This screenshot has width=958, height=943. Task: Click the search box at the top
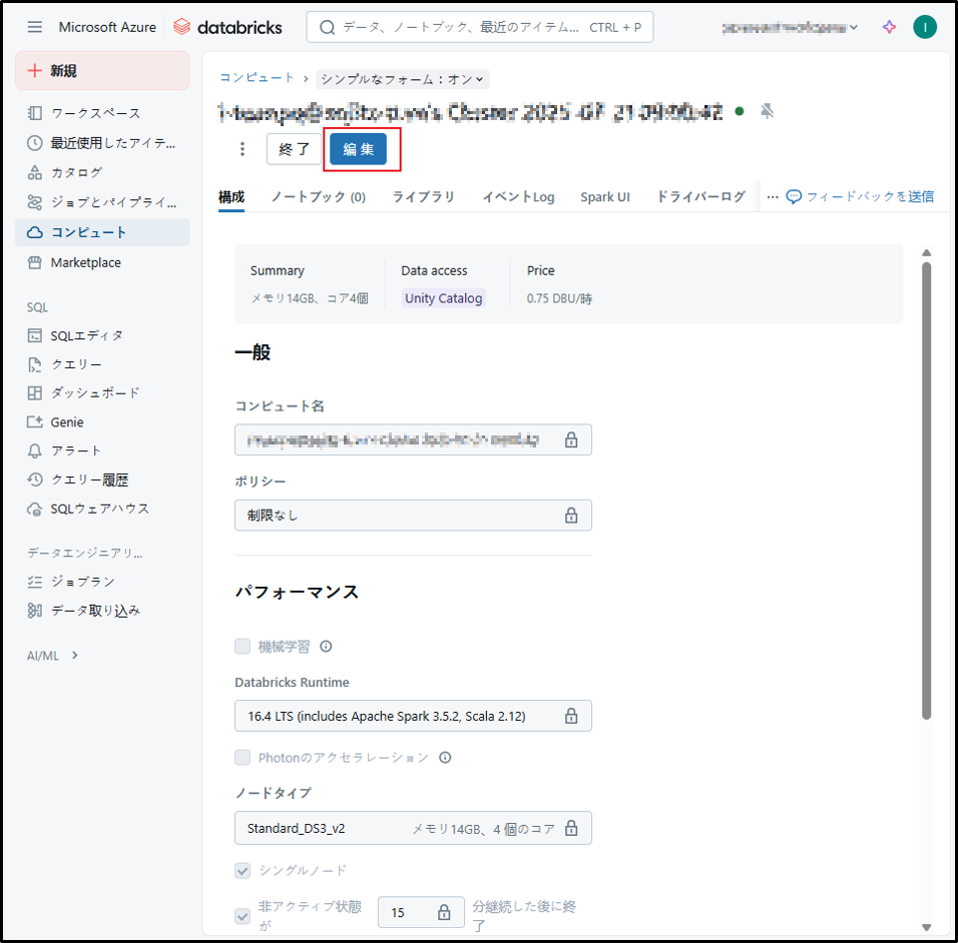point(480,27)
